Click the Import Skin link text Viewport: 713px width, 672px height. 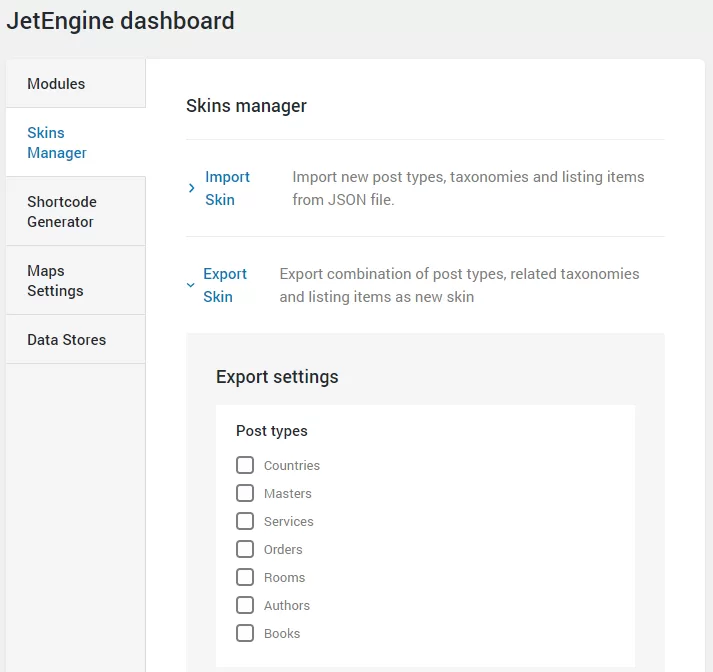pyautogui.click(x=227, y=188)
